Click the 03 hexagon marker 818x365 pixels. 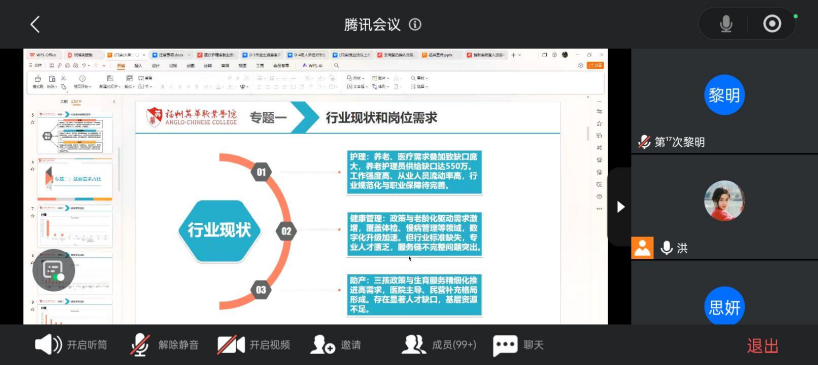click(x=261, y=289)
